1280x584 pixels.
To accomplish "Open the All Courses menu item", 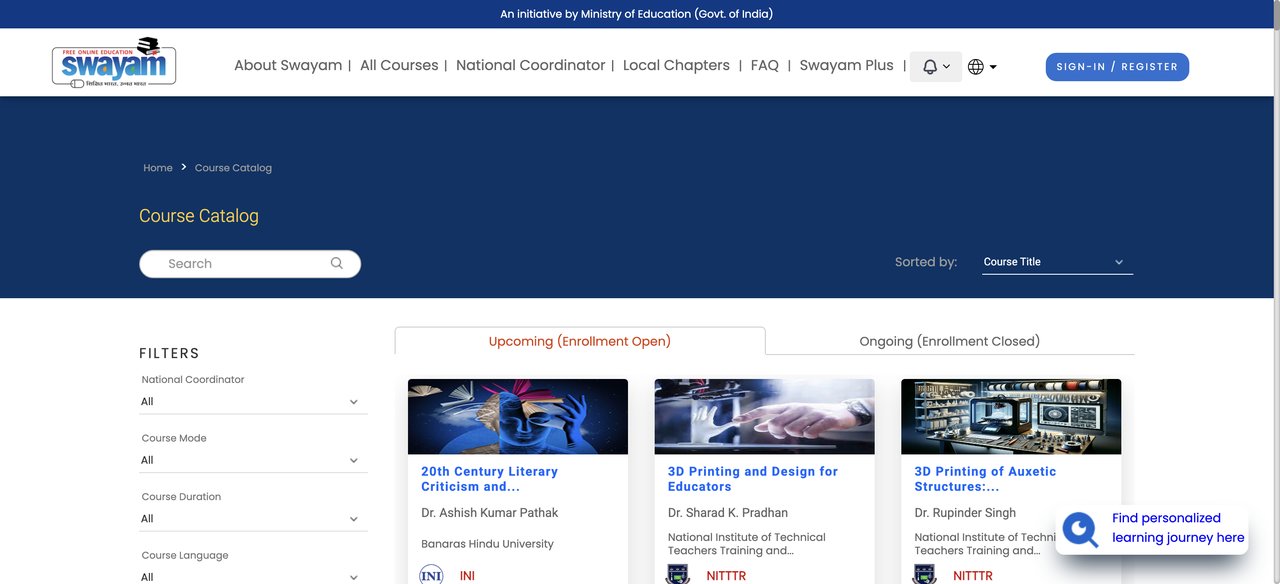I will pyautogui.click(x=399, y=64).
